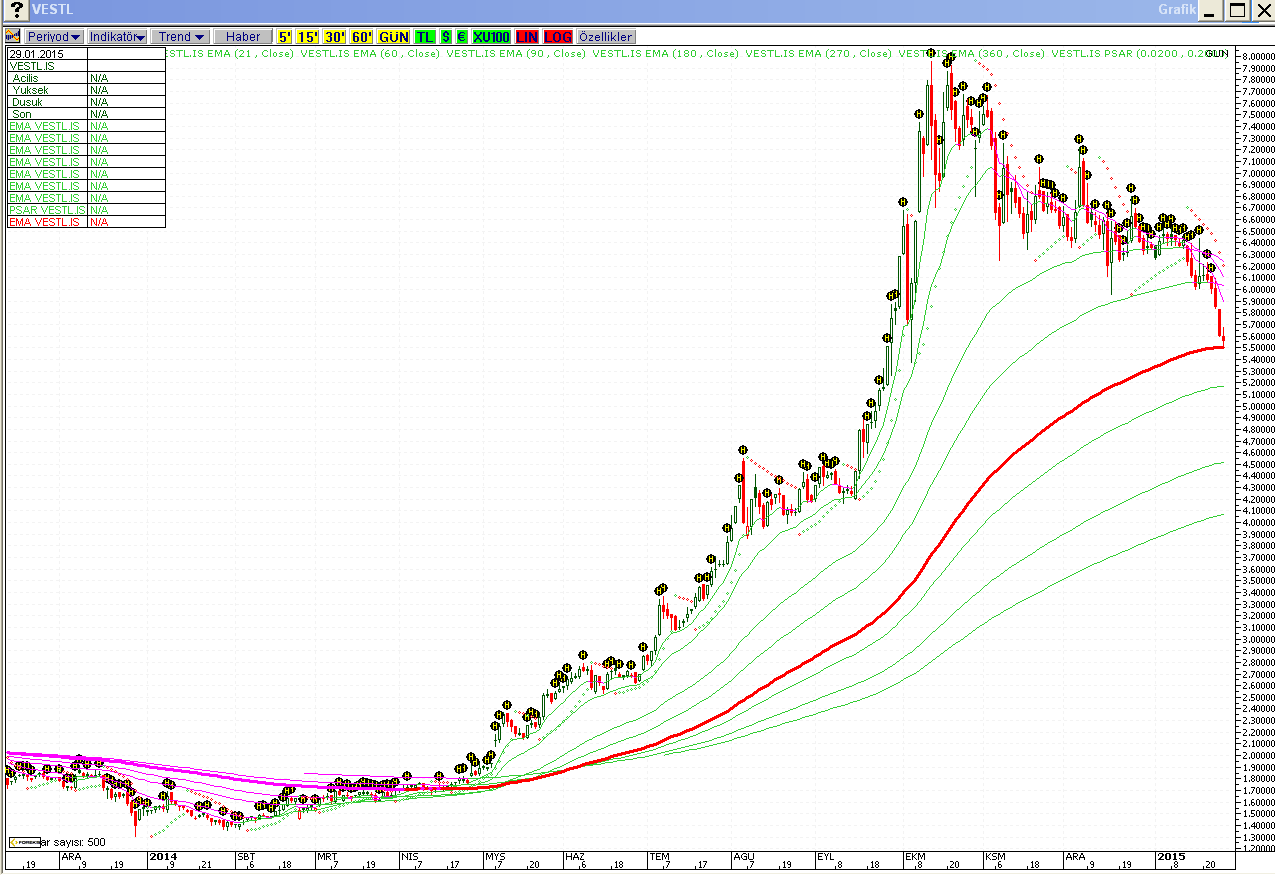Image resolution: width=1275 pixels, height=875 pixels.
Task: Select the GÜN daily period button
Action: tap(394, 37)
